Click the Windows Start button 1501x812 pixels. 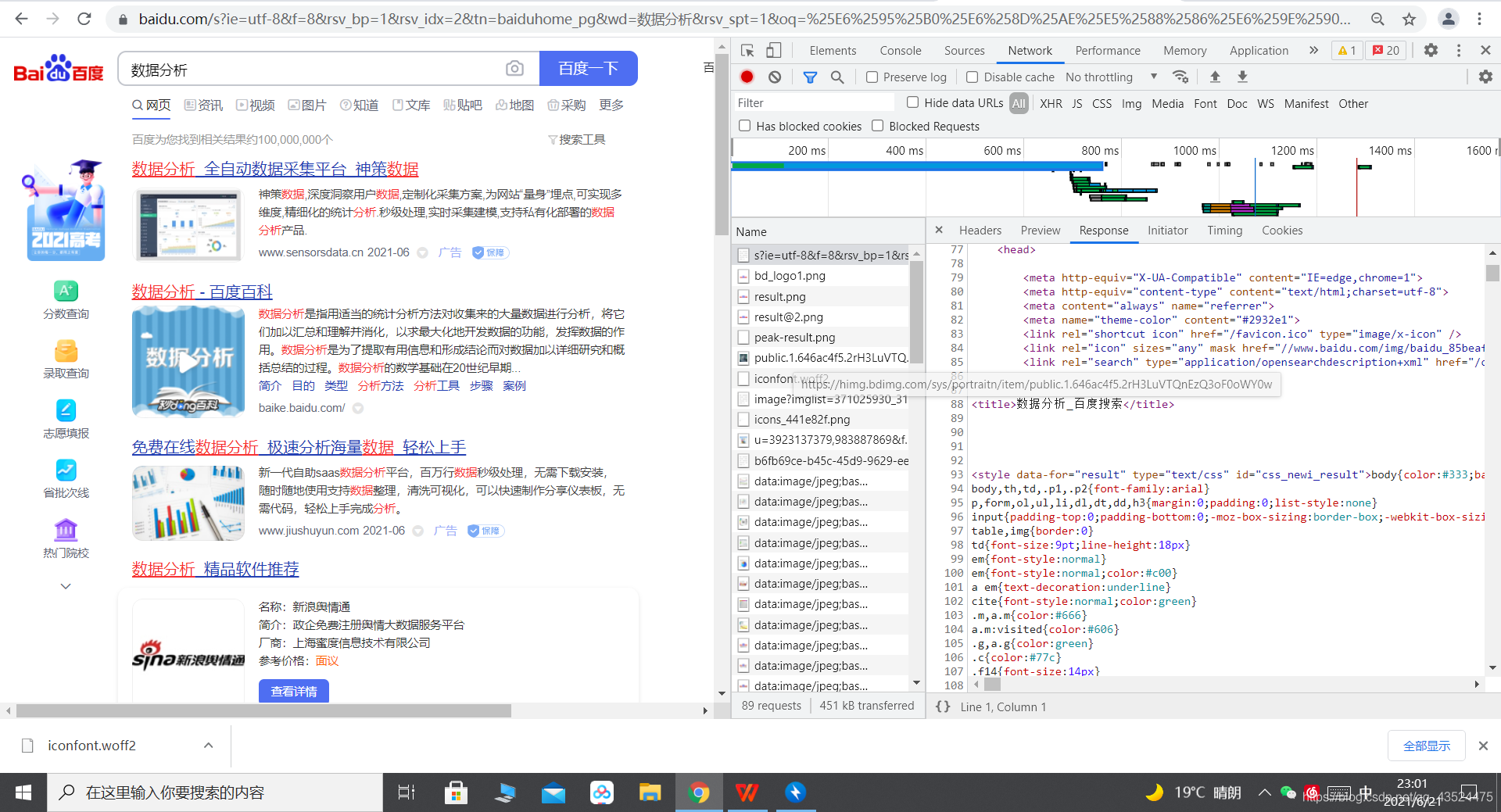[x=23, y=792]
